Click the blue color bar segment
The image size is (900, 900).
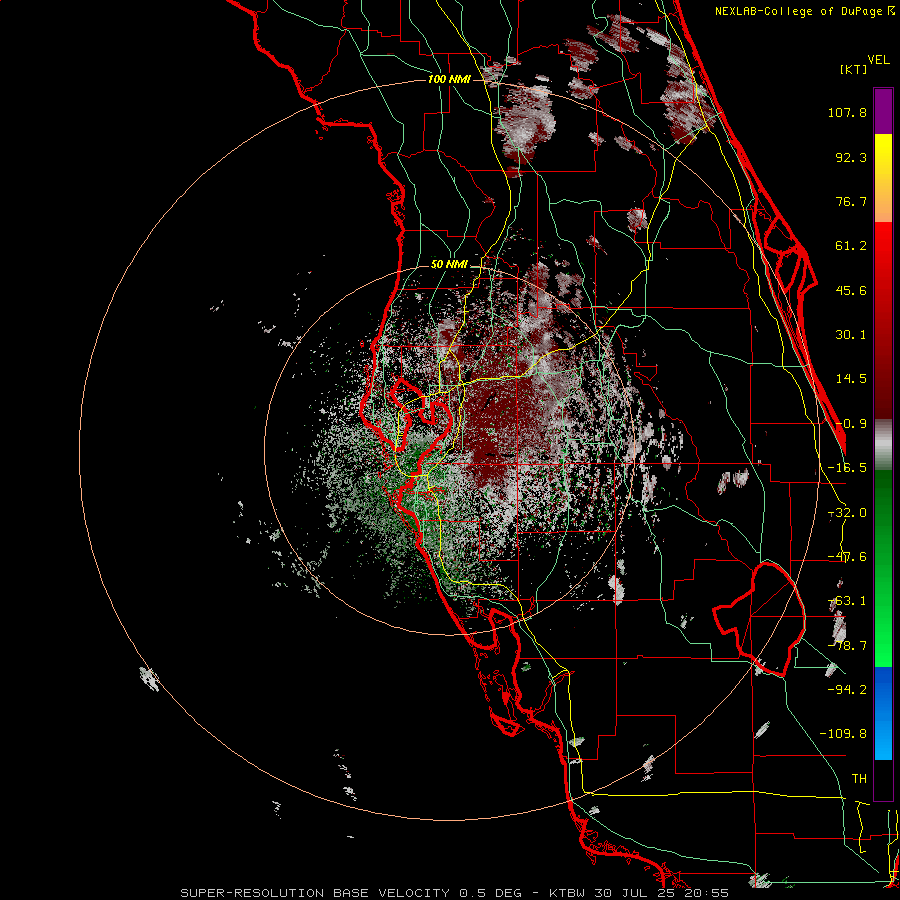(x=883, y=713)
